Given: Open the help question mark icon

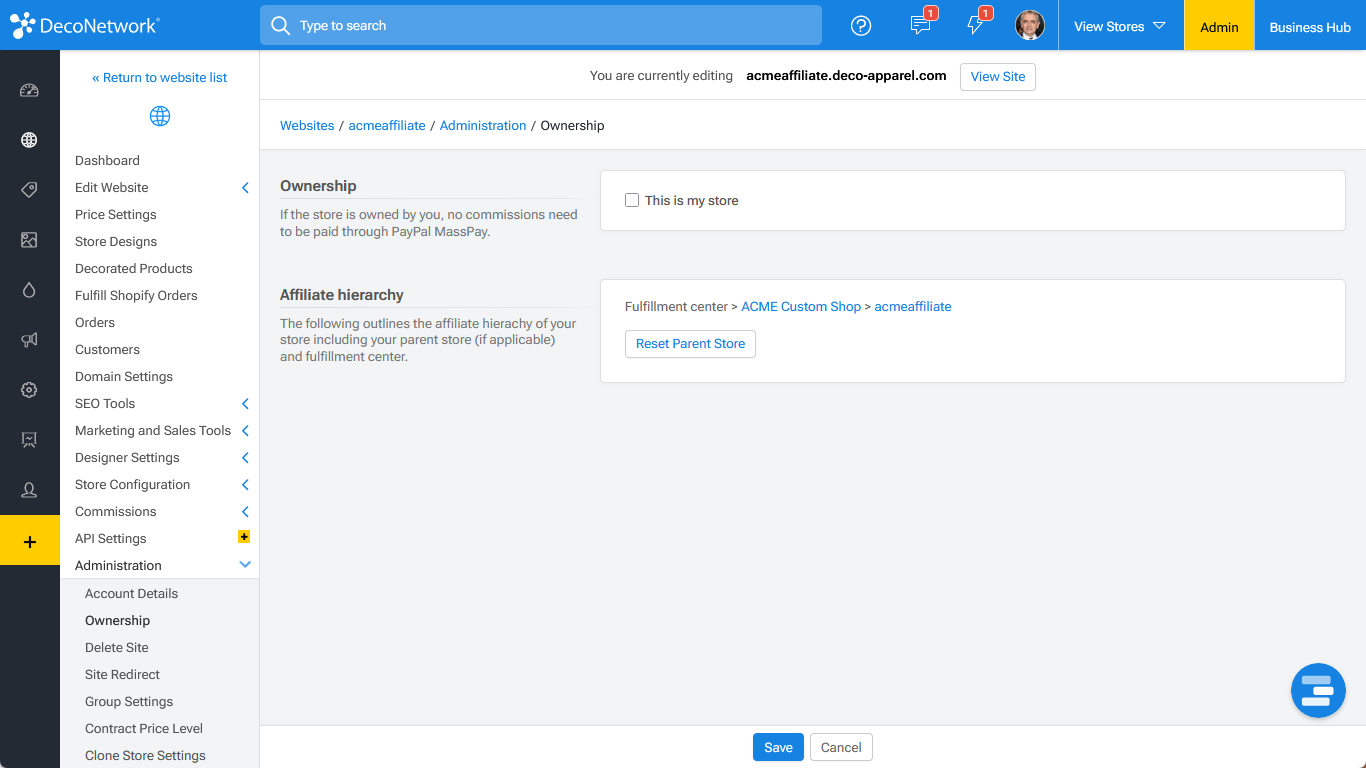Looking at the screenshot, I should (x=860, y=26).
